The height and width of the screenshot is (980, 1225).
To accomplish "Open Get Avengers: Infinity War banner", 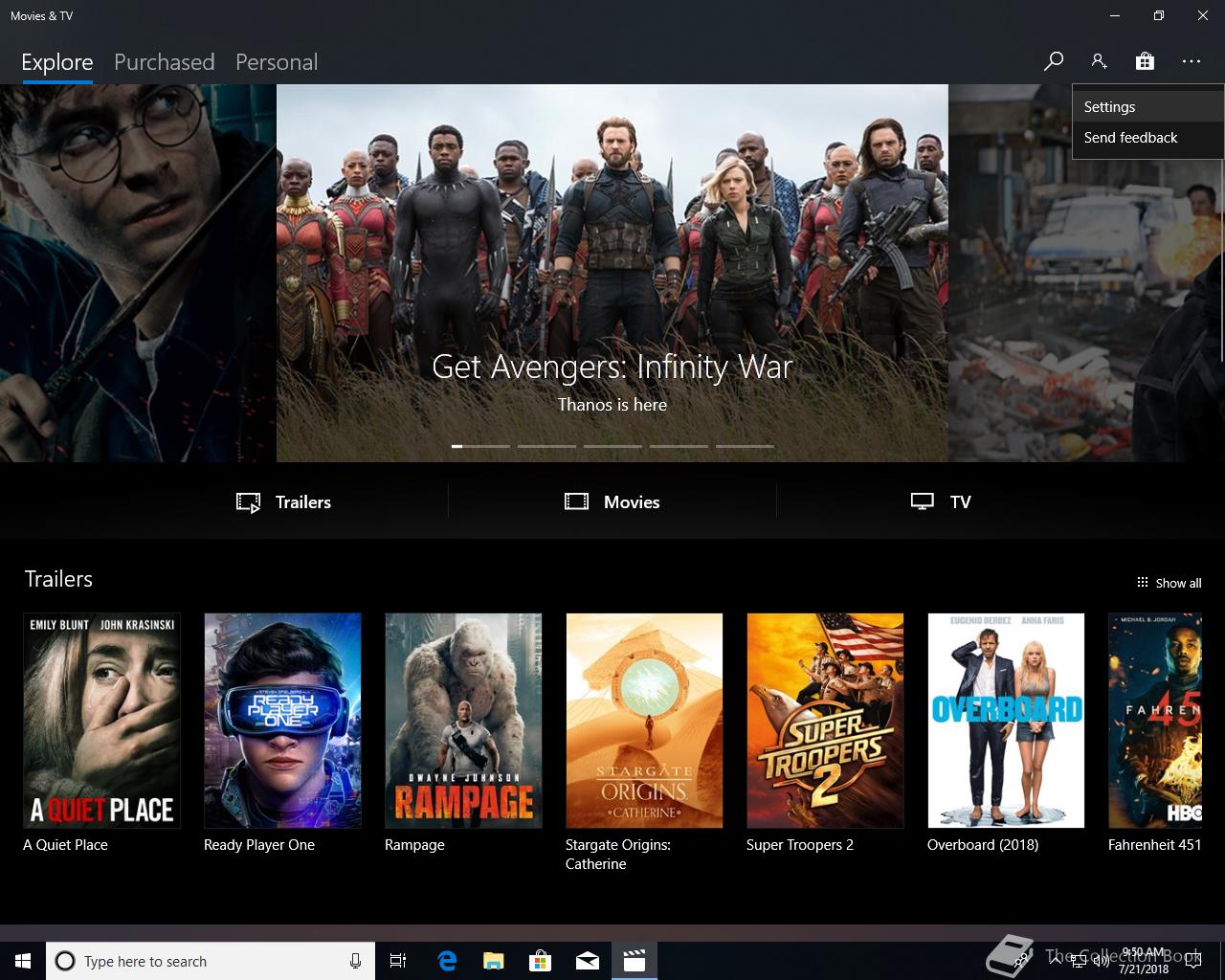I will point(612,273).
